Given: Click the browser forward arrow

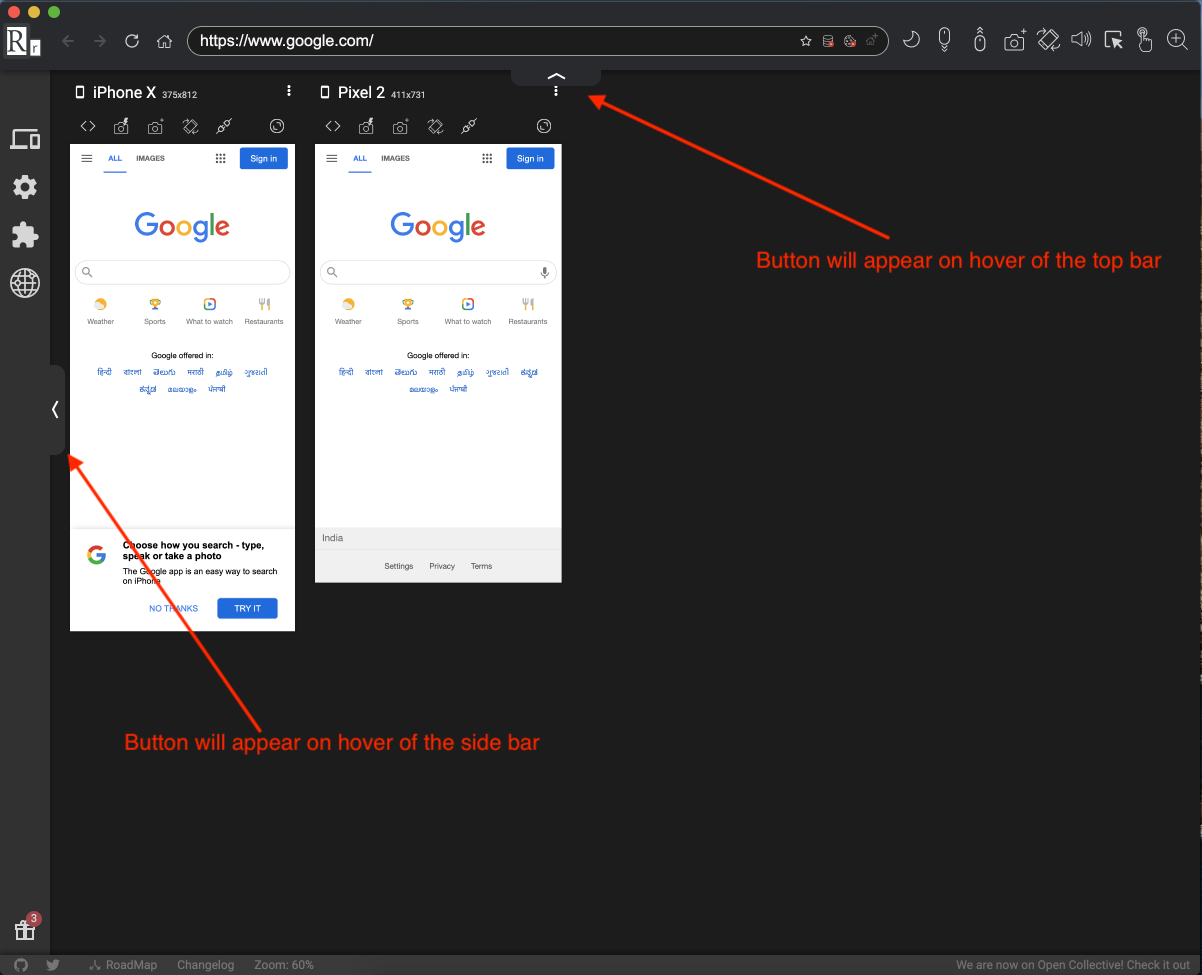Looking at the screenshot, I should [x=100, y=41].
